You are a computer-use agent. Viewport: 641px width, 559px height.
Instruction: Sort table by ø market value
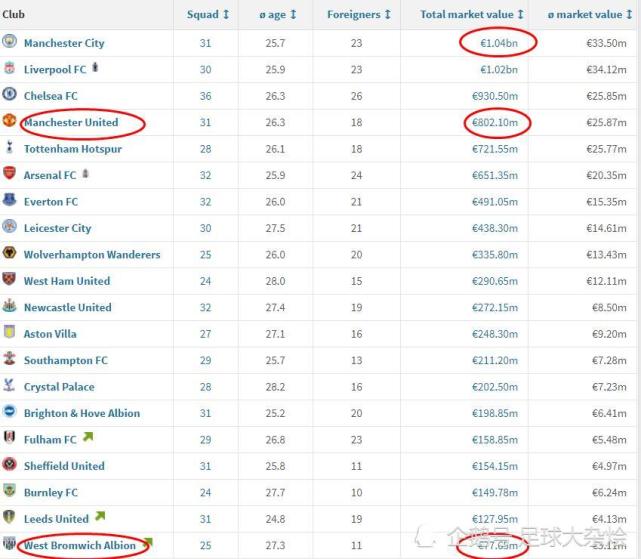coord(590,14)
